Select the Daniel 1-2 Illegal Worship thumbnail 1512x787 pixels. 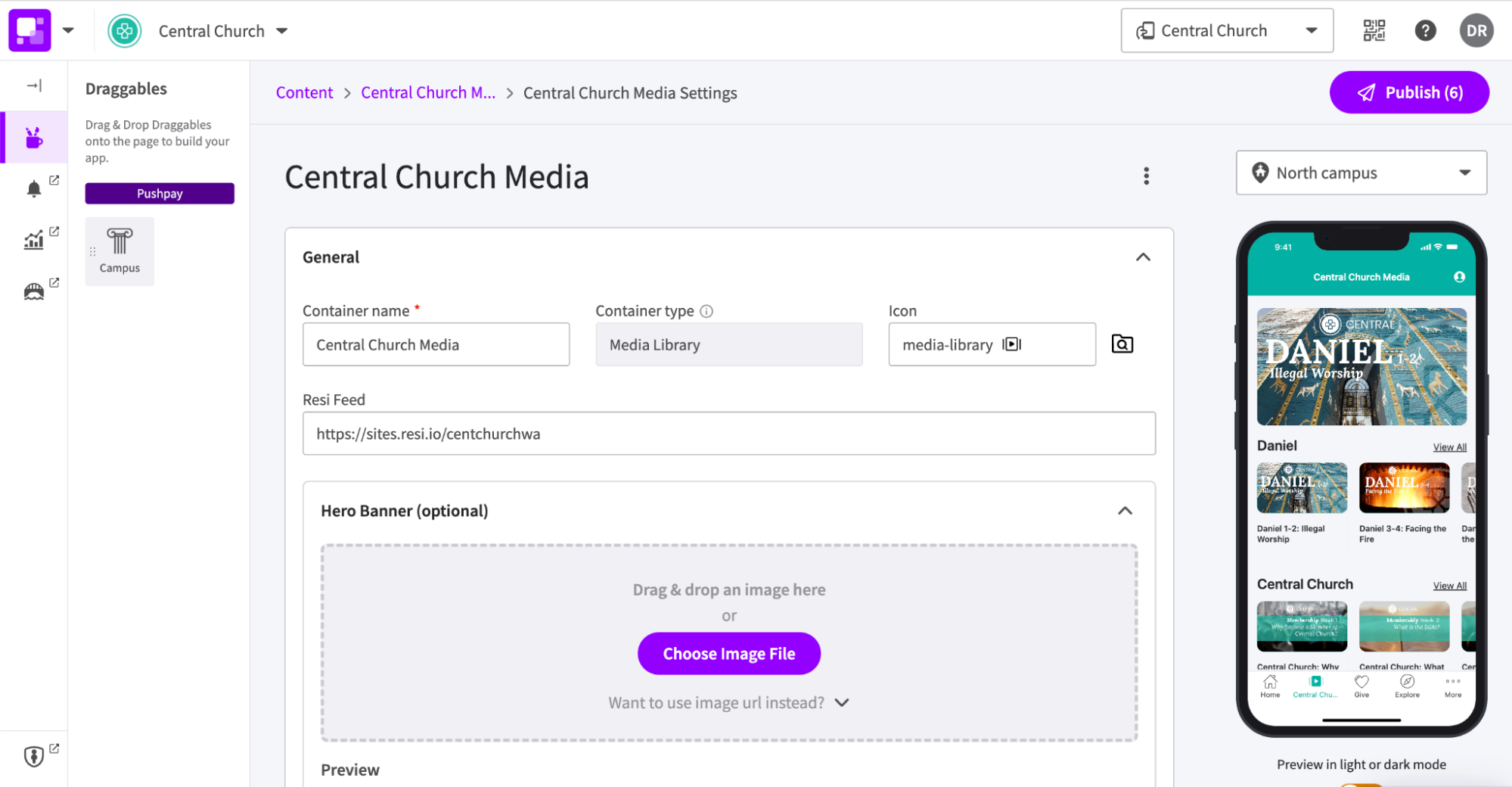[1302, 487]
